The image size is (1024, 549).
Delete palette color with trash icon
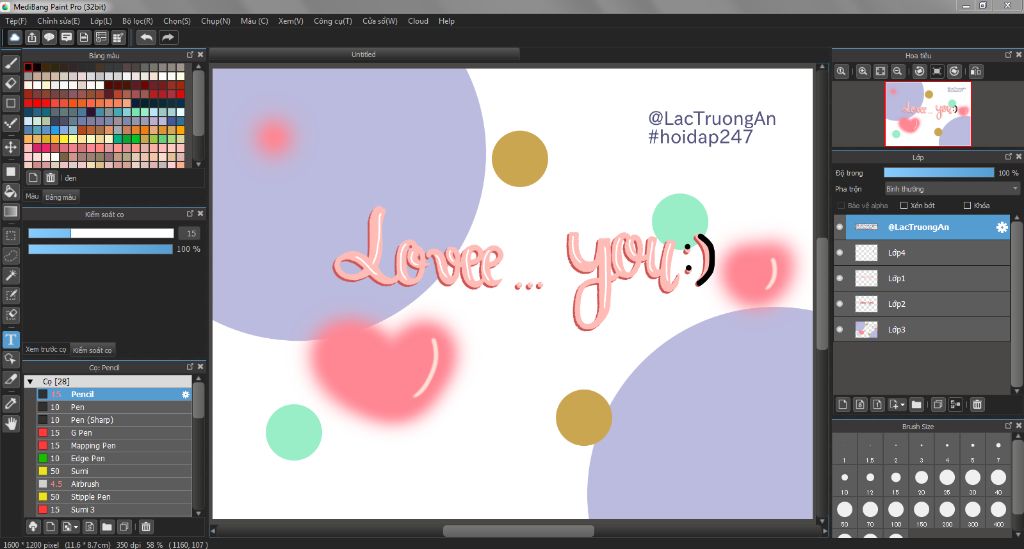[x=50, y=178]
